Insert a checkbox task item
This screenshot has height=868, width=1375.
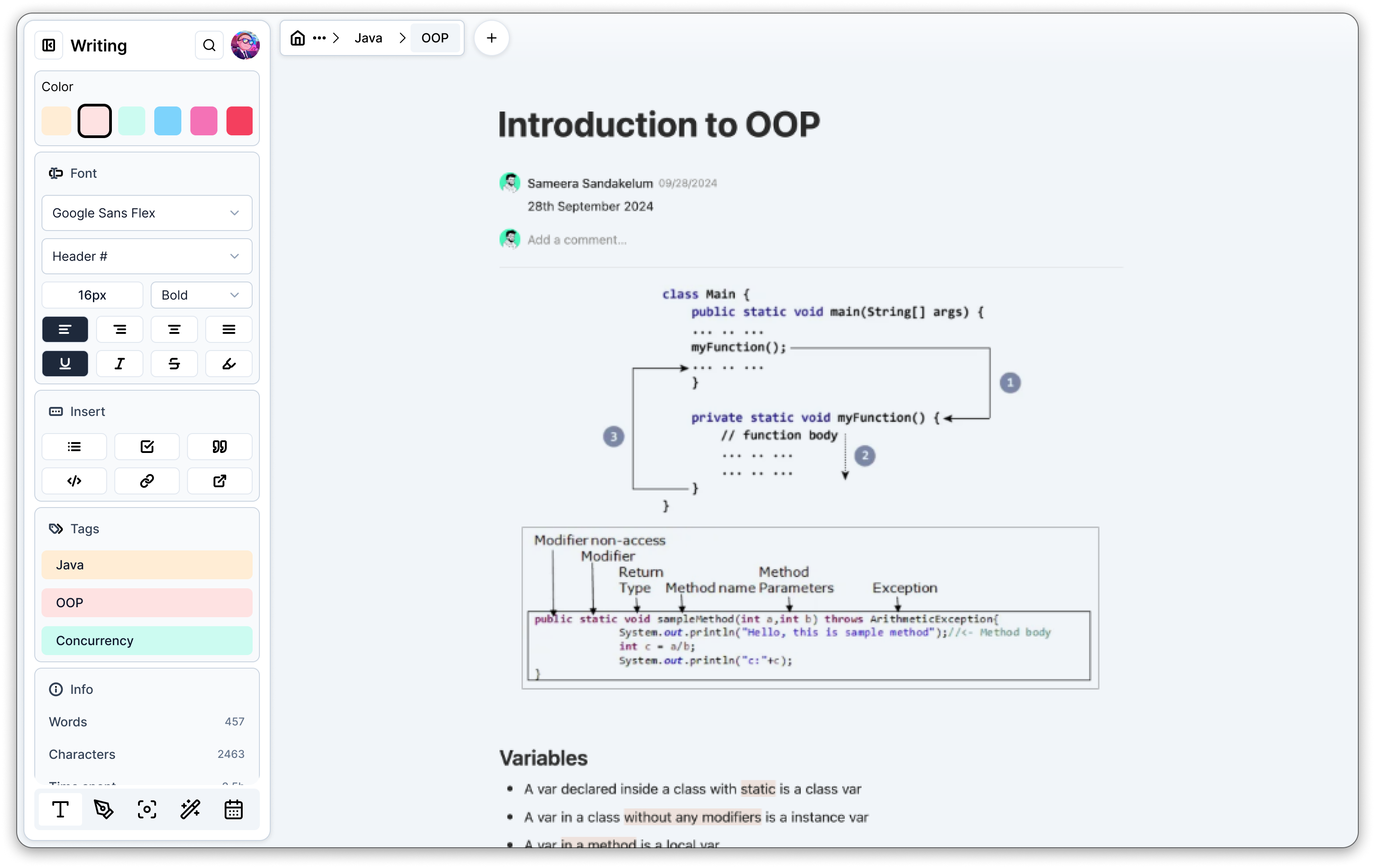(x=147, y=447)
